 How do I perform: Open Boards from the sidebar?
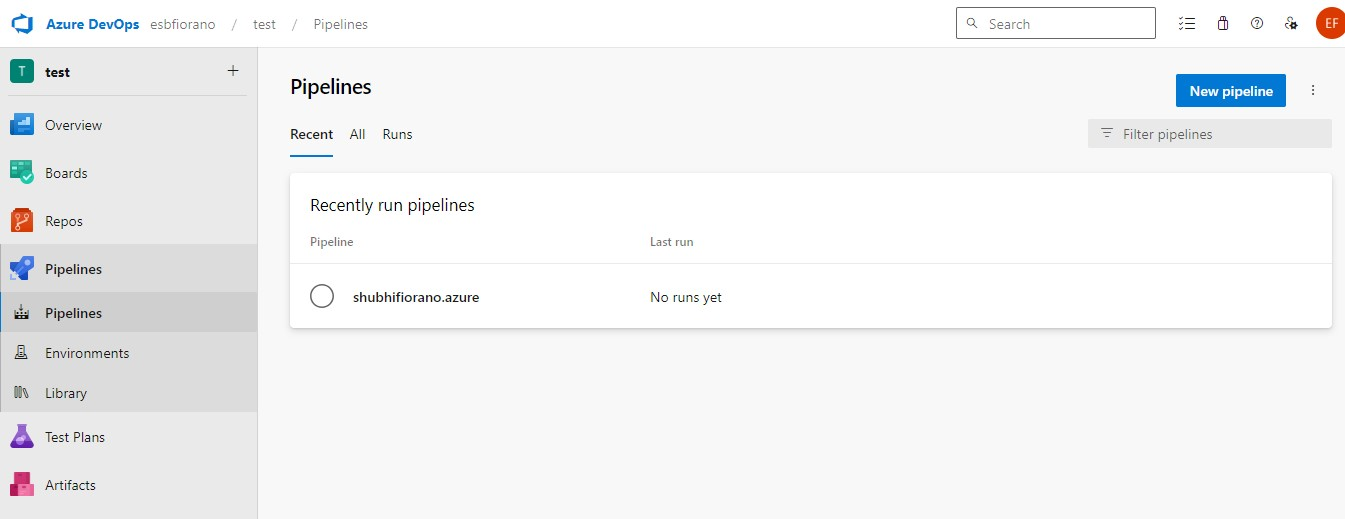pyautogui.click(x=66, y=173)
